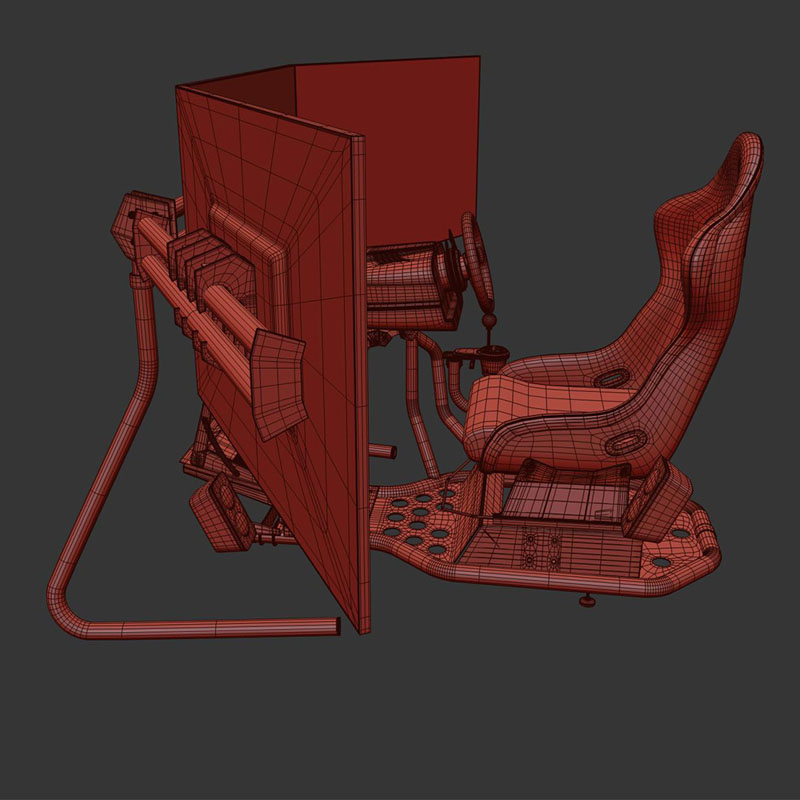Viewport: 800px width, 800px height.
Task: Select the steering wheel rim
Action: [480, 260]
